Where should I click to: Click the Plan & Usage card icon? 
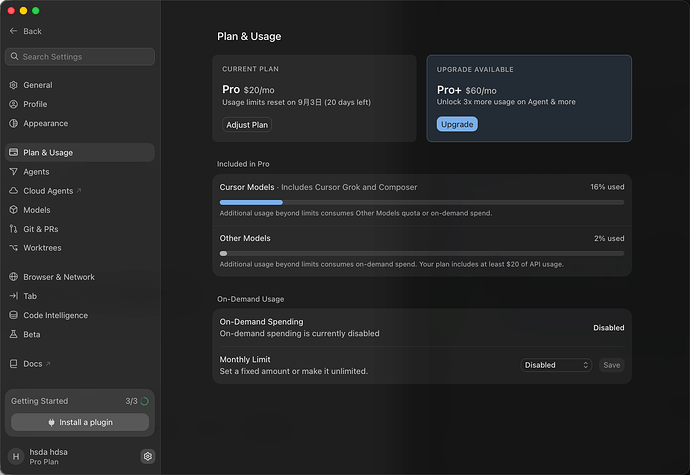(x=14, y=152)
